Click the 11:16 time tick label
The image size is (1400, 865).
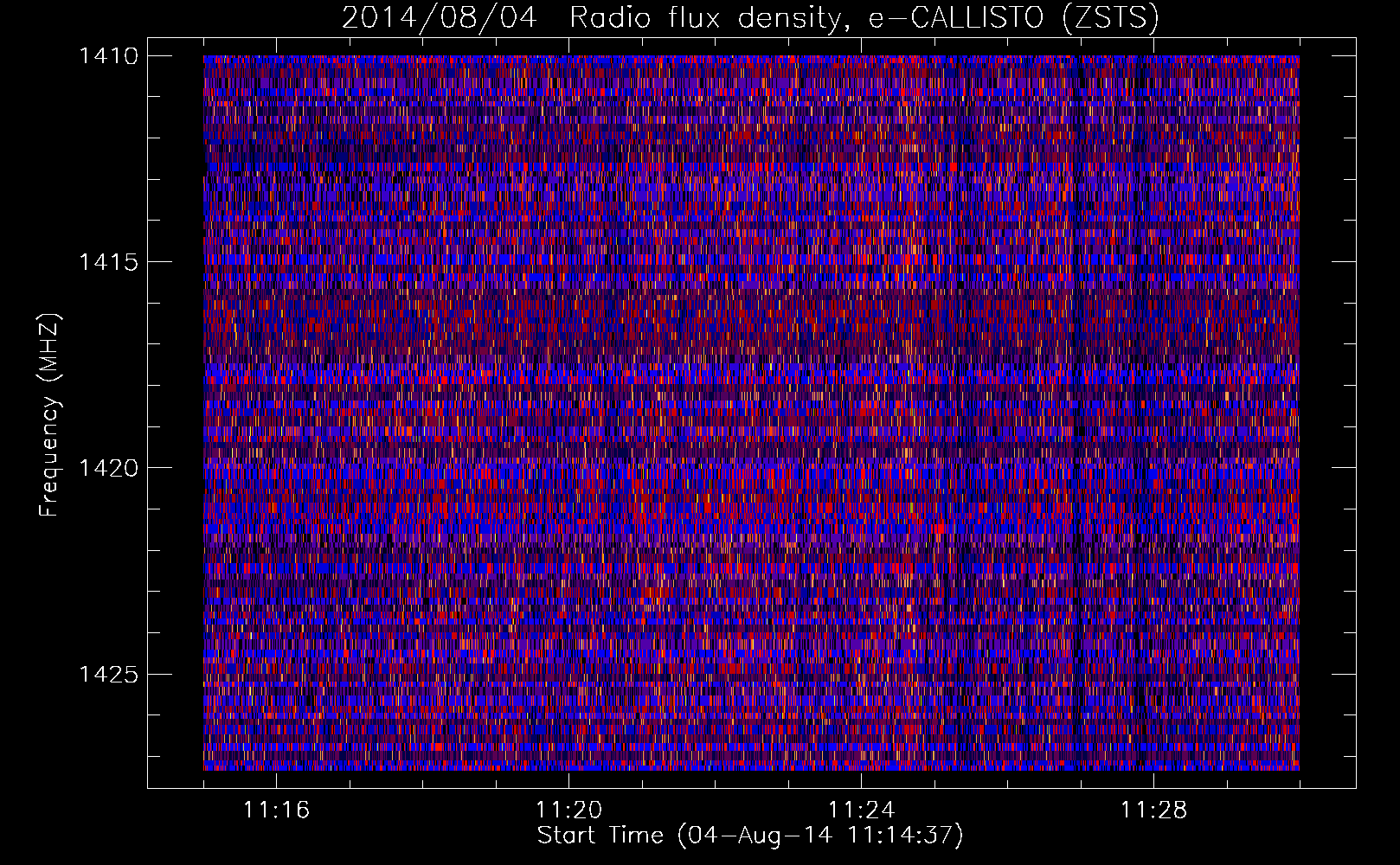pyautogui.click(x=276, y=811)
